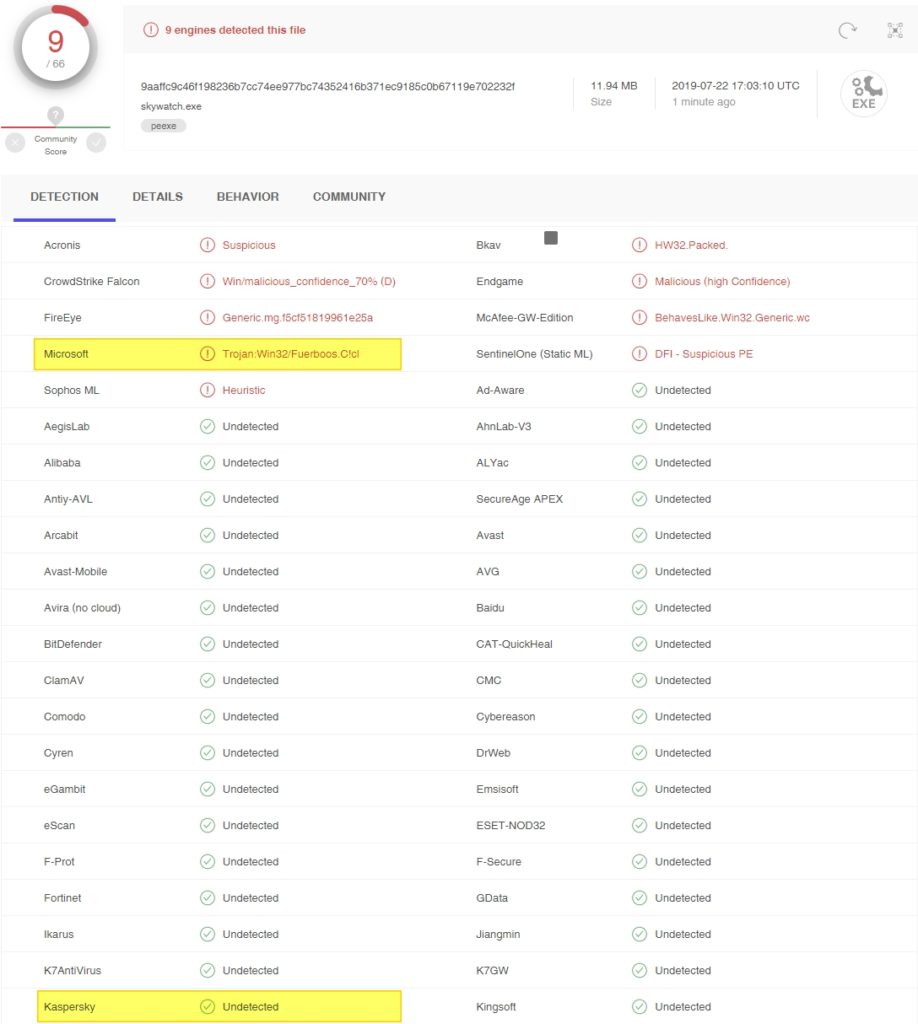Click the '9 engines detected this file' message
The height and width of the screenshot is (1024, 918).
pyautogui.click(x=235, y=30)
